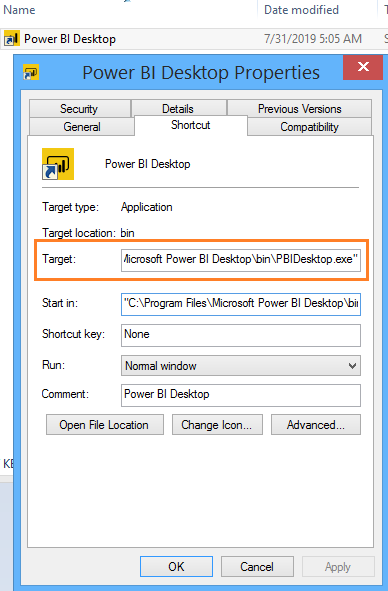This screenshot has height=591, width=388.
Task: Click the Run: label
Action: click(x=53, y=365)
